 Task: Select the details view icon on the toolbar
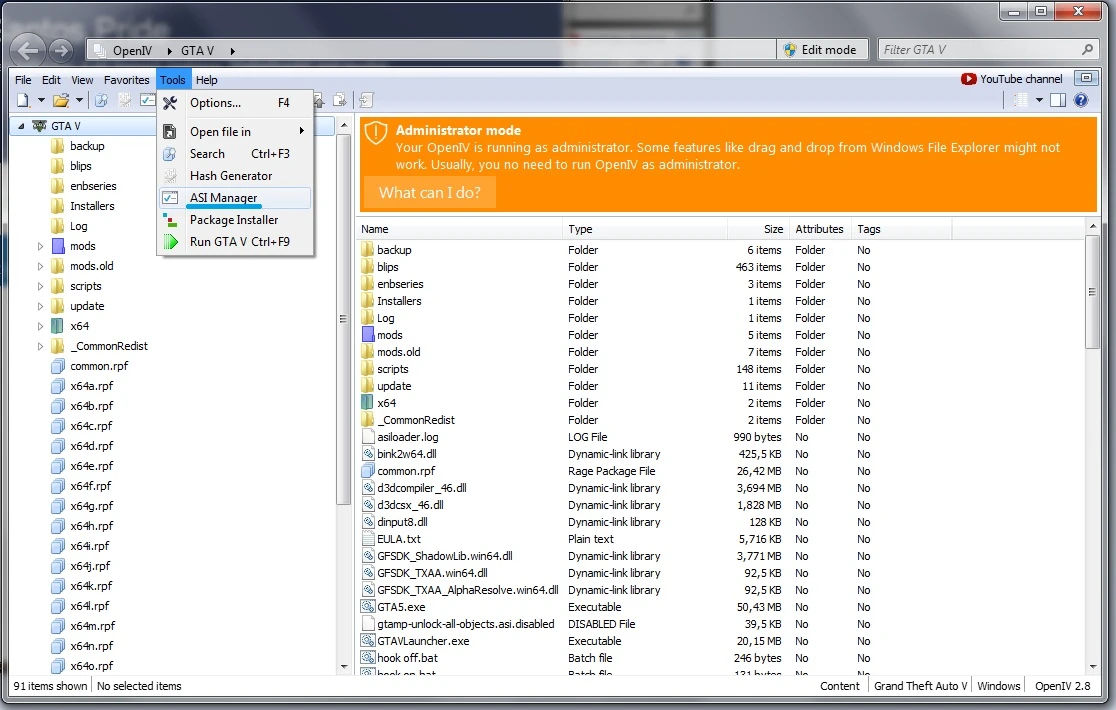pos(1019,100)
